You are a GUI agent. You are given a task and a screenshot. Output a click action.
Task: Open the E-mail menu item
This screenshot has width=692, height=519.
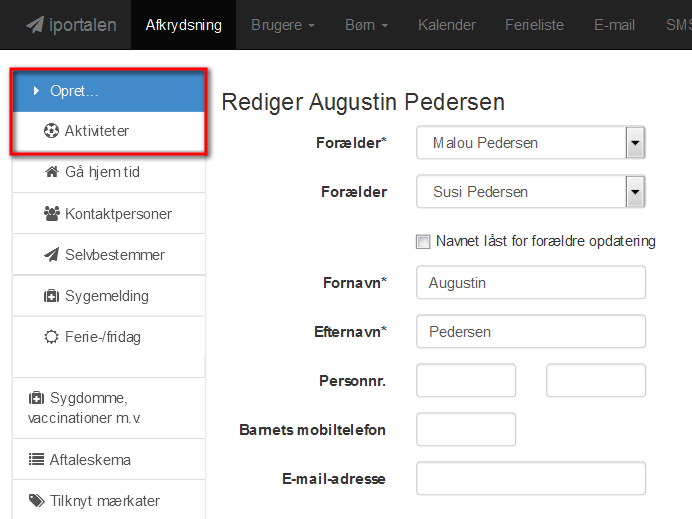(614, 25)
